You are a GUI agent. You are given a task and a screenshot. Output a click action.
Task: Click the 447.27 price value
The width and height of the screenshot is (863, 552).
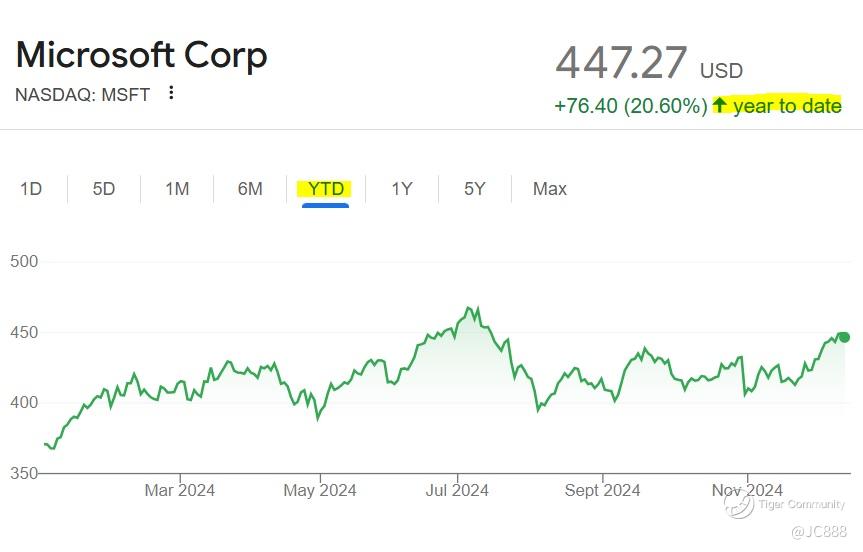[x=621, y=63]
